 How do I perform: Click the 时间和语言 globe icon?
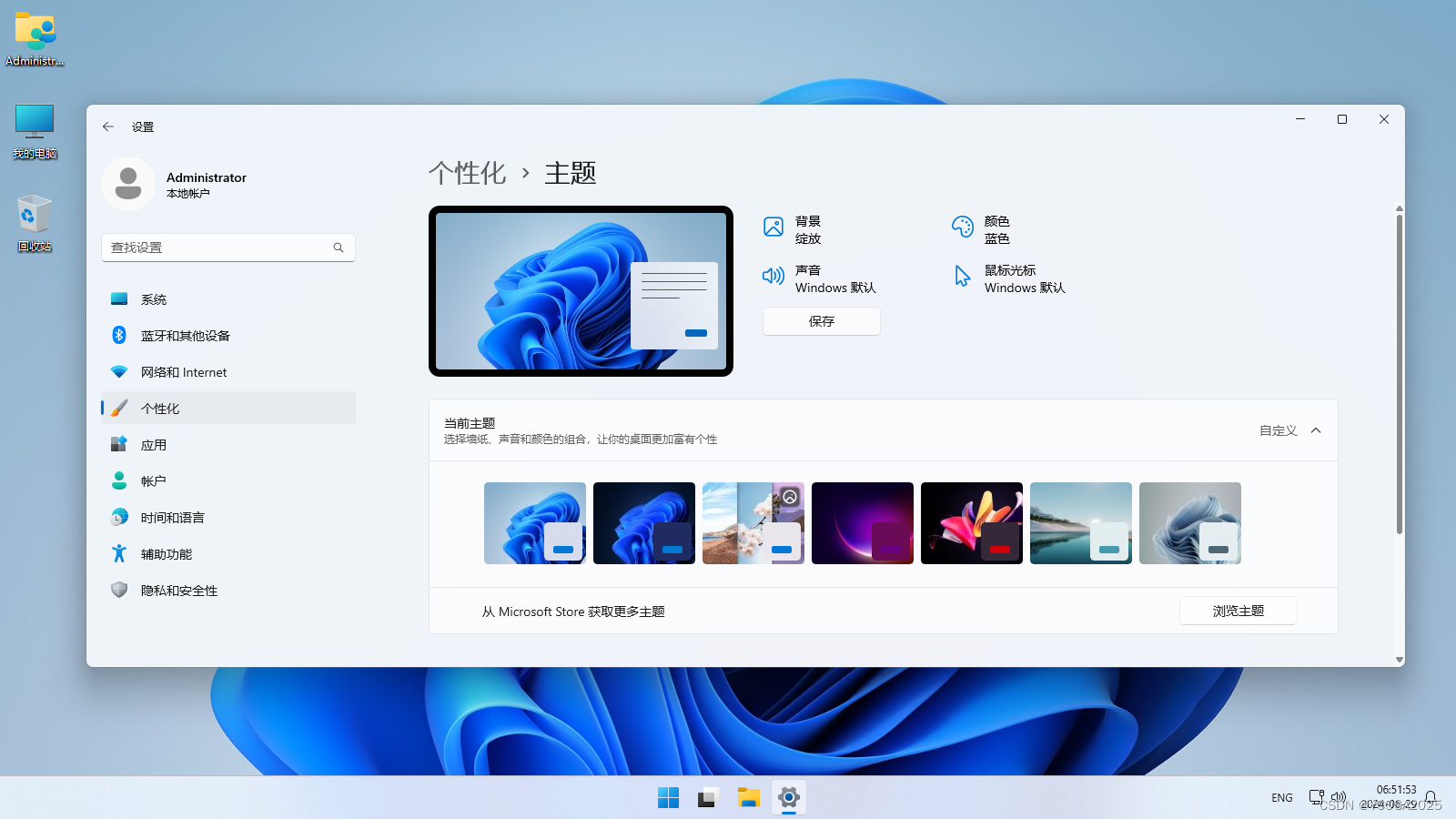pos(119,517)
